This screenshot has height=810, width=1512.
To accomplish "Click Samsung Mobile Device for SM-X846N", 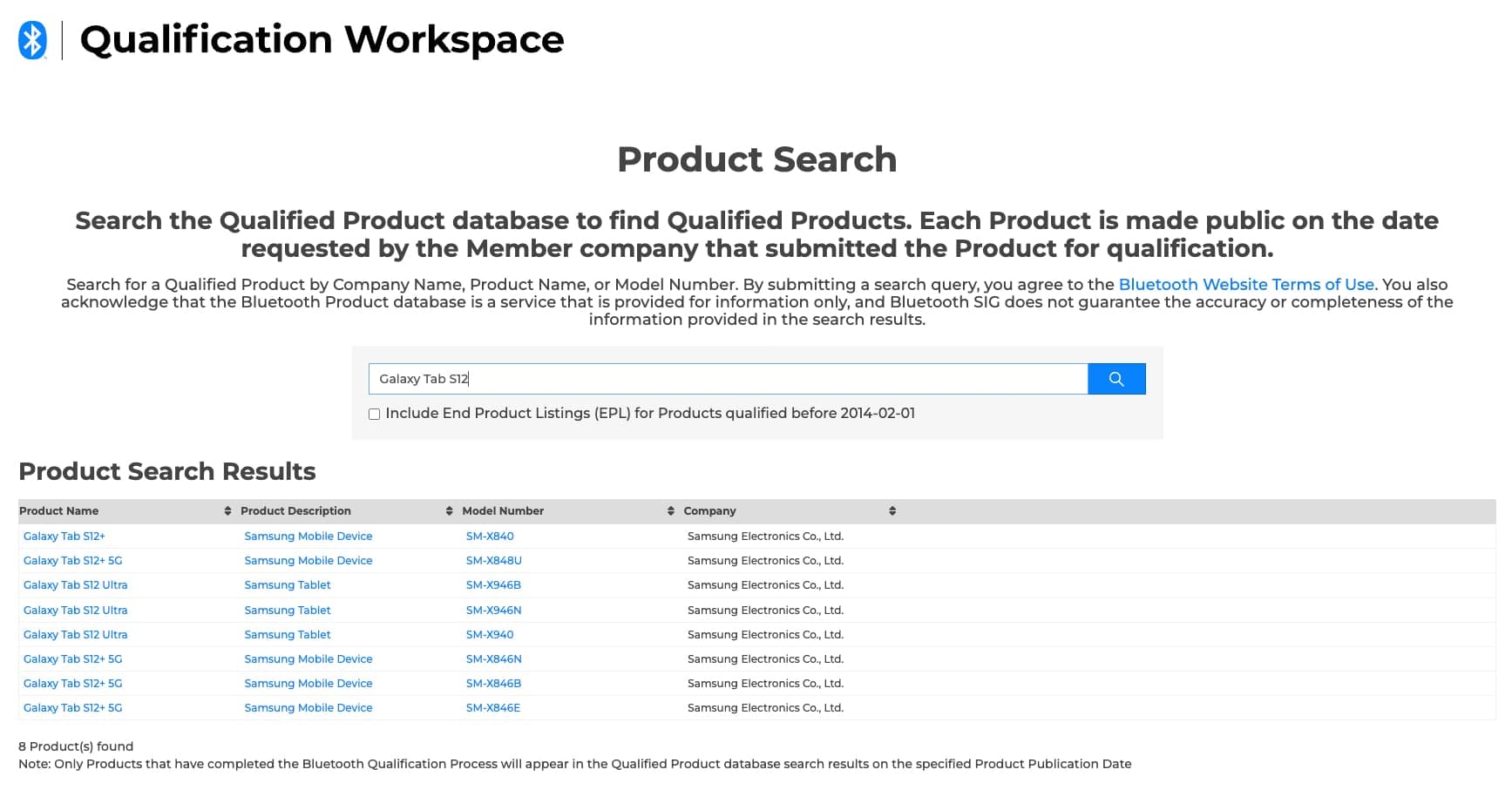I will tap(309, 659).
